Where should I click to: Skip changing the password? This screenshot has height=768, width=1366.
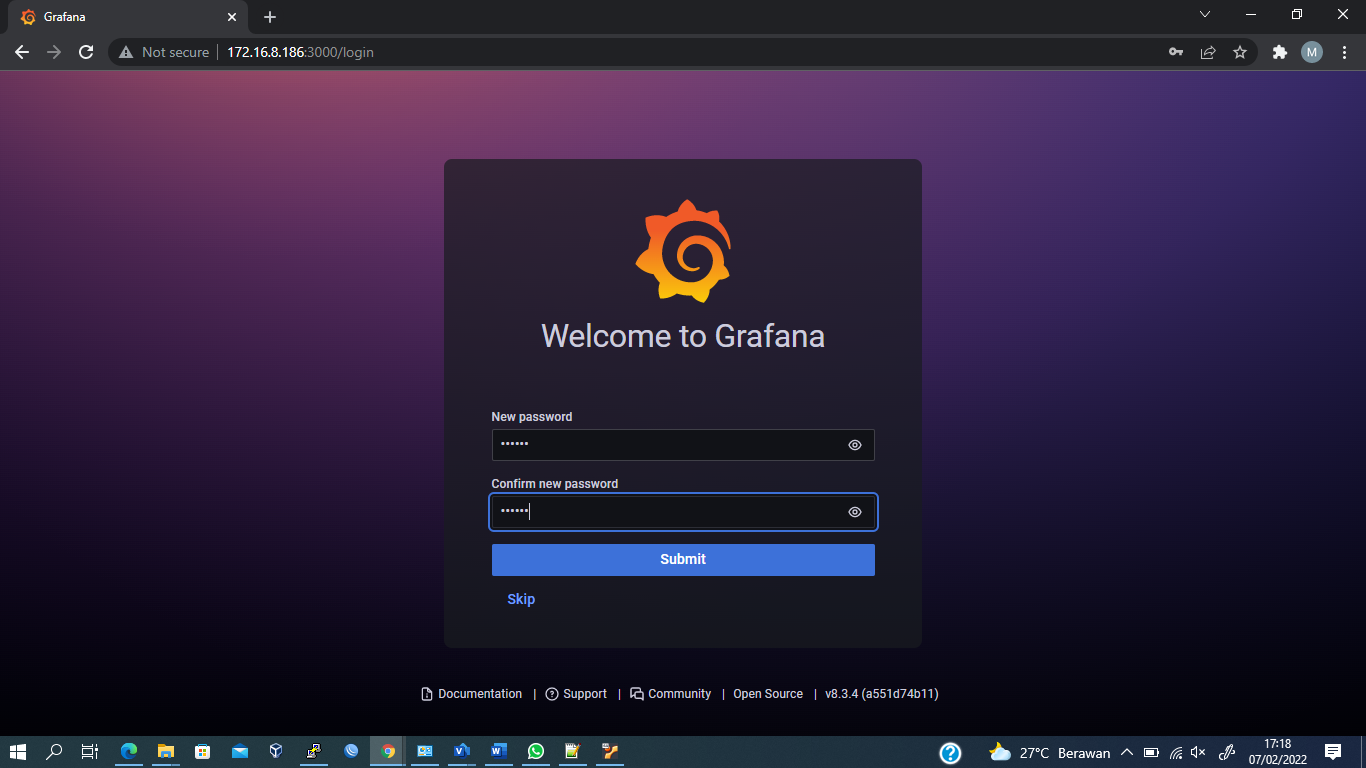(x=521, y=599)
